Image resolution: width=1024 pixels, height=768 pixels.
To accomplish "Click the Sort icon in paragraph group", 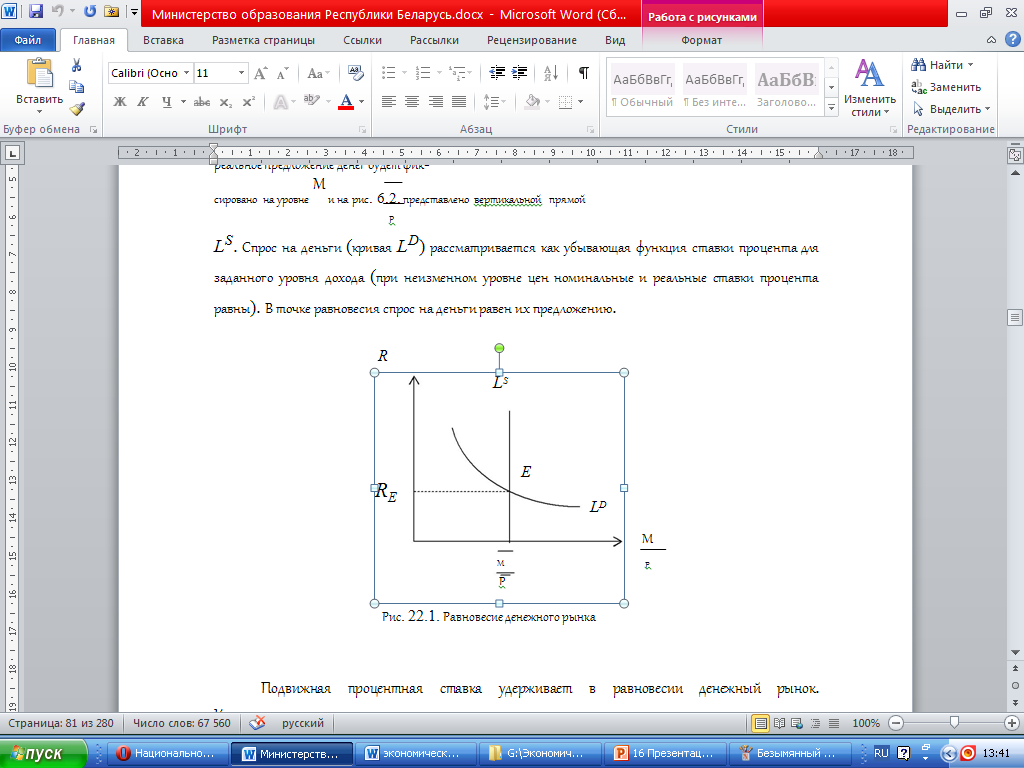I will [x=551, y=73].
